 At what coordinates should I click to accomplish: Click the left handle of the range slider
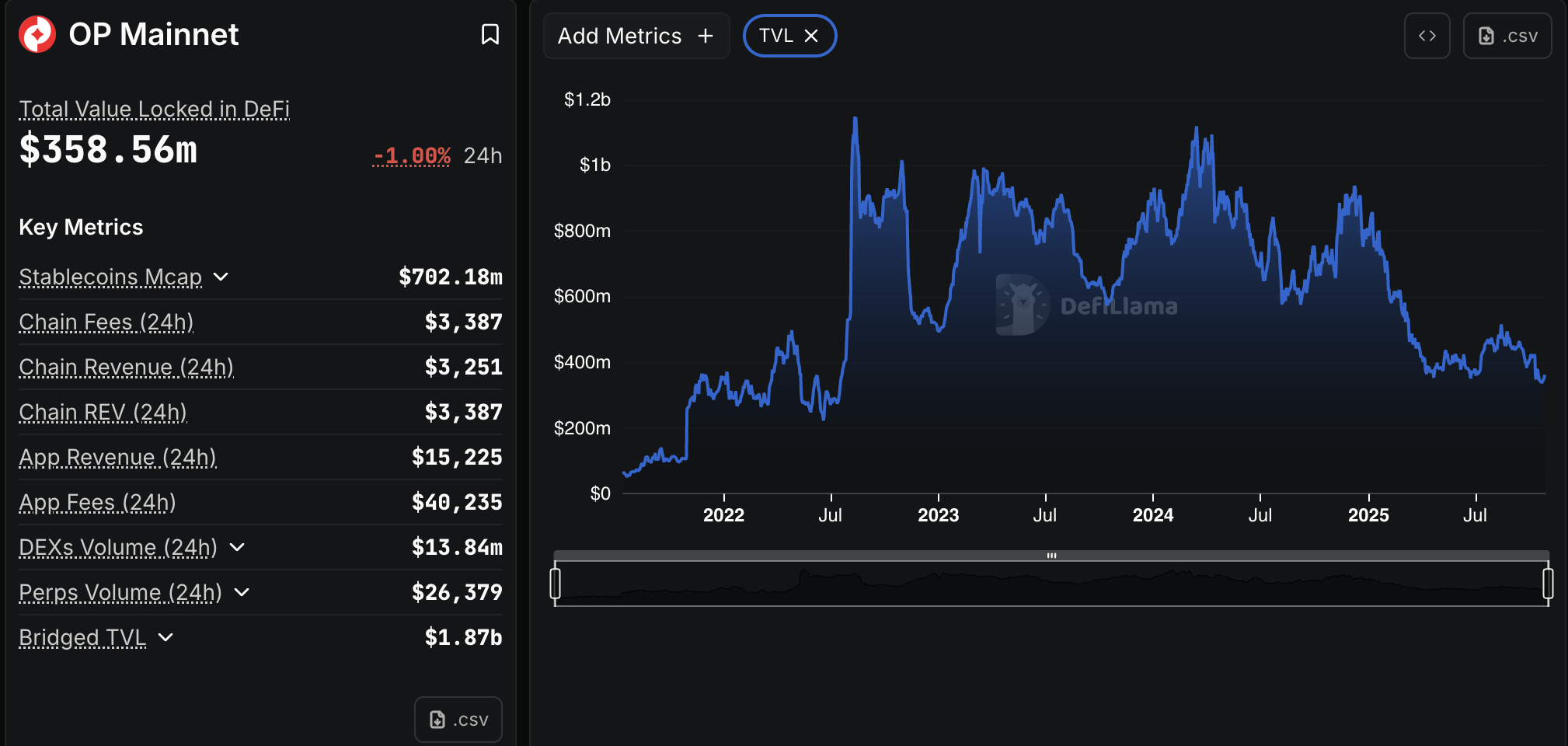pos(555,584)
